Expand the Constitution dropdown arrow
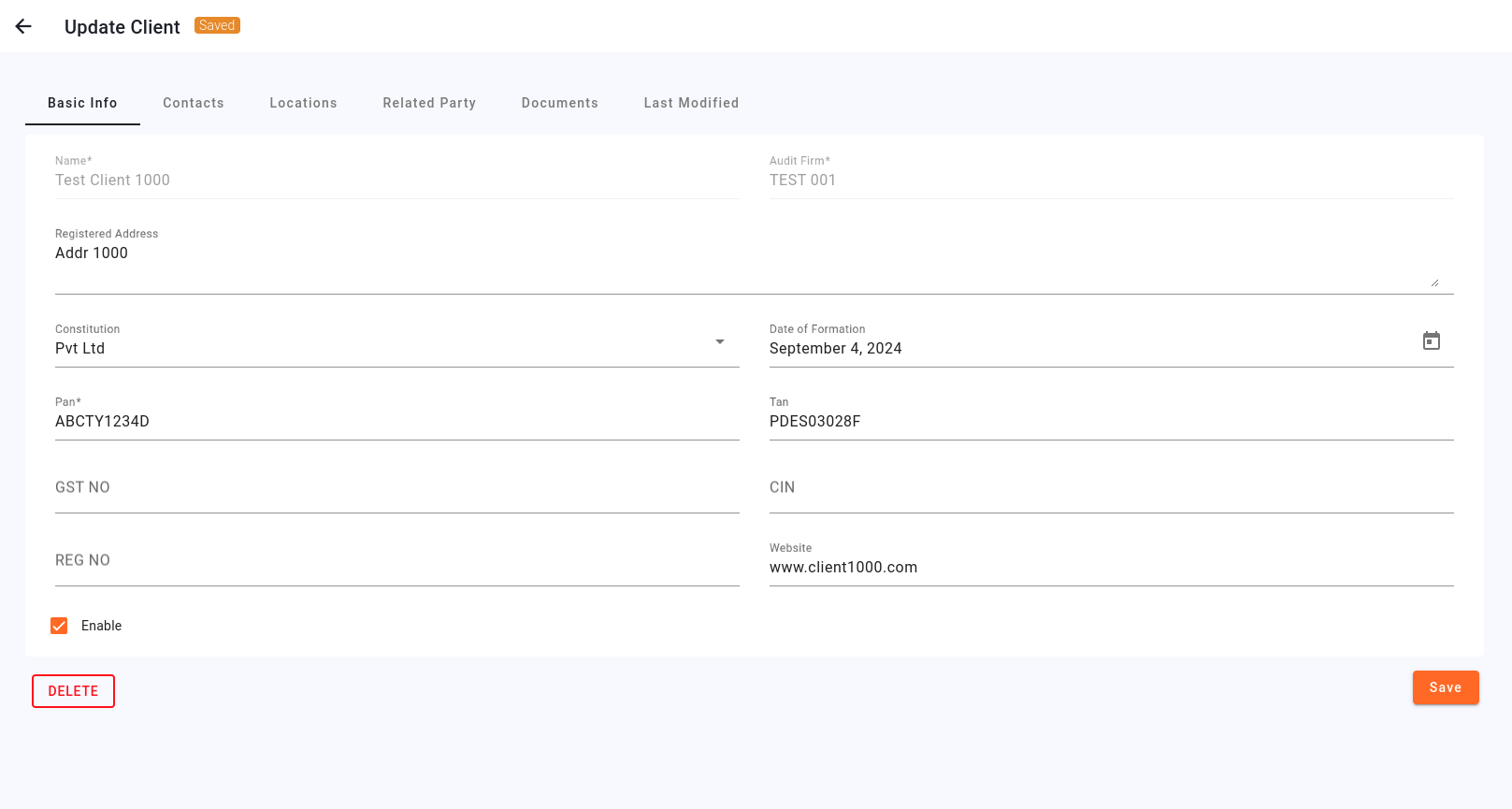Image resolution: width=1512 pixels, height=809 pixels. (720, 341)
